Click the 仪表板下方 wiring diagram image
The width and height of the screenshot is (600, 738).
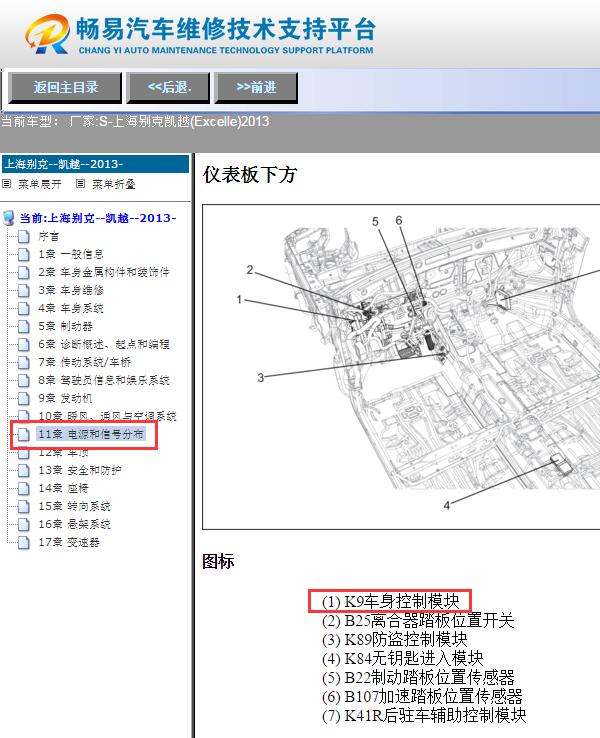coord(401,367)
